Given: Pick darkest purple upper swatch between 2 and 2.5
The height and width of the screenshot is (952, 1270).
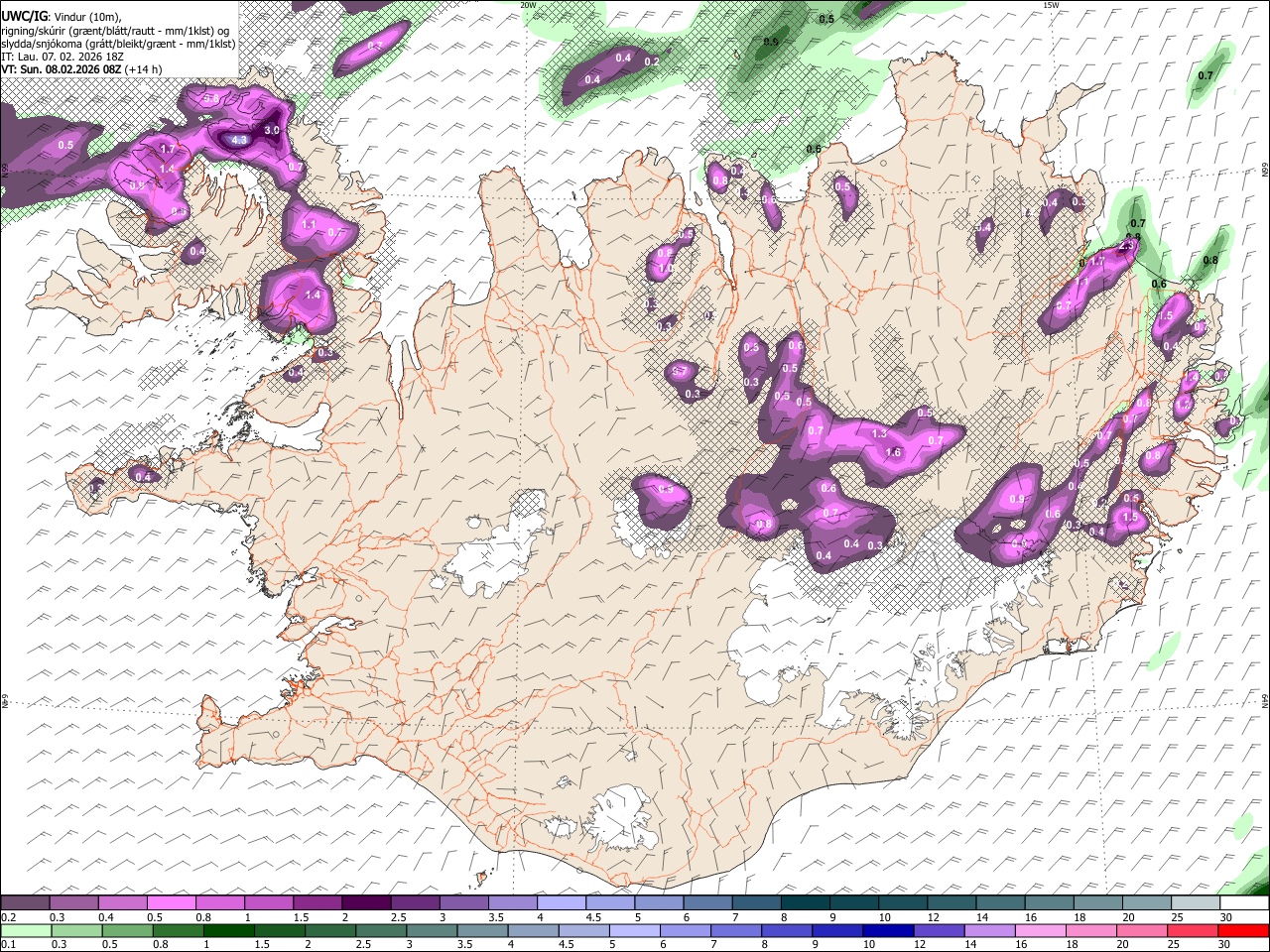Looking at the screenshot, I should click(x=367, y=903).
